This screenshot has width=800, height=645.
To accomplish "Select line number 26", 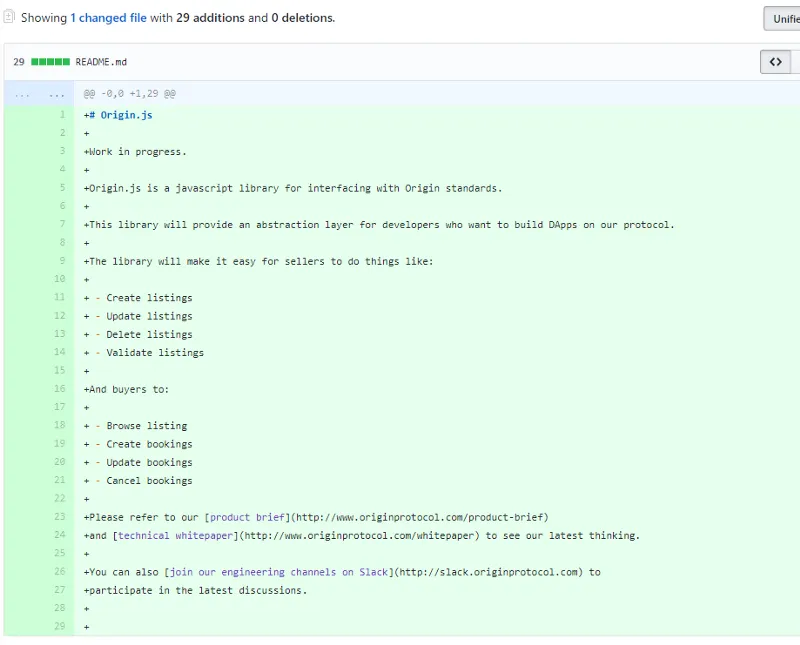I will [x=60, y=572].
